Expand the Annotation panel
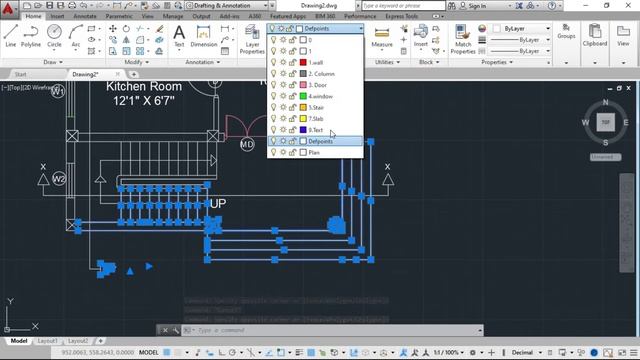The width and height of the screenshot is (640, 360). [203, 62]
